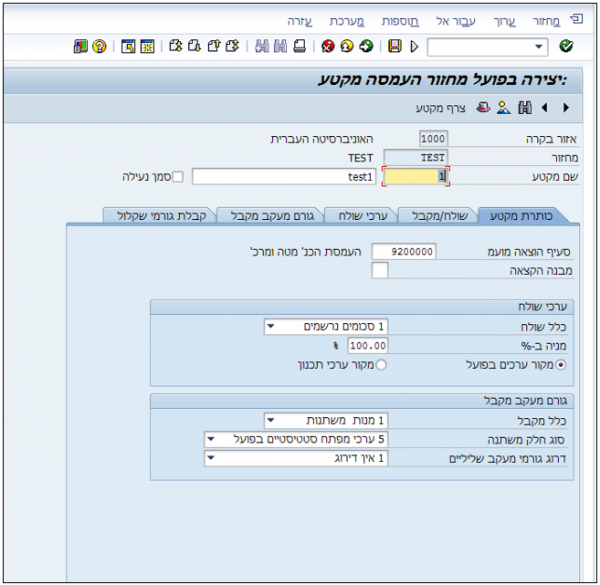Click the Print icon in toolbar
The height and width of the screenshot is (585, 600).
click(x=300, y=46)
